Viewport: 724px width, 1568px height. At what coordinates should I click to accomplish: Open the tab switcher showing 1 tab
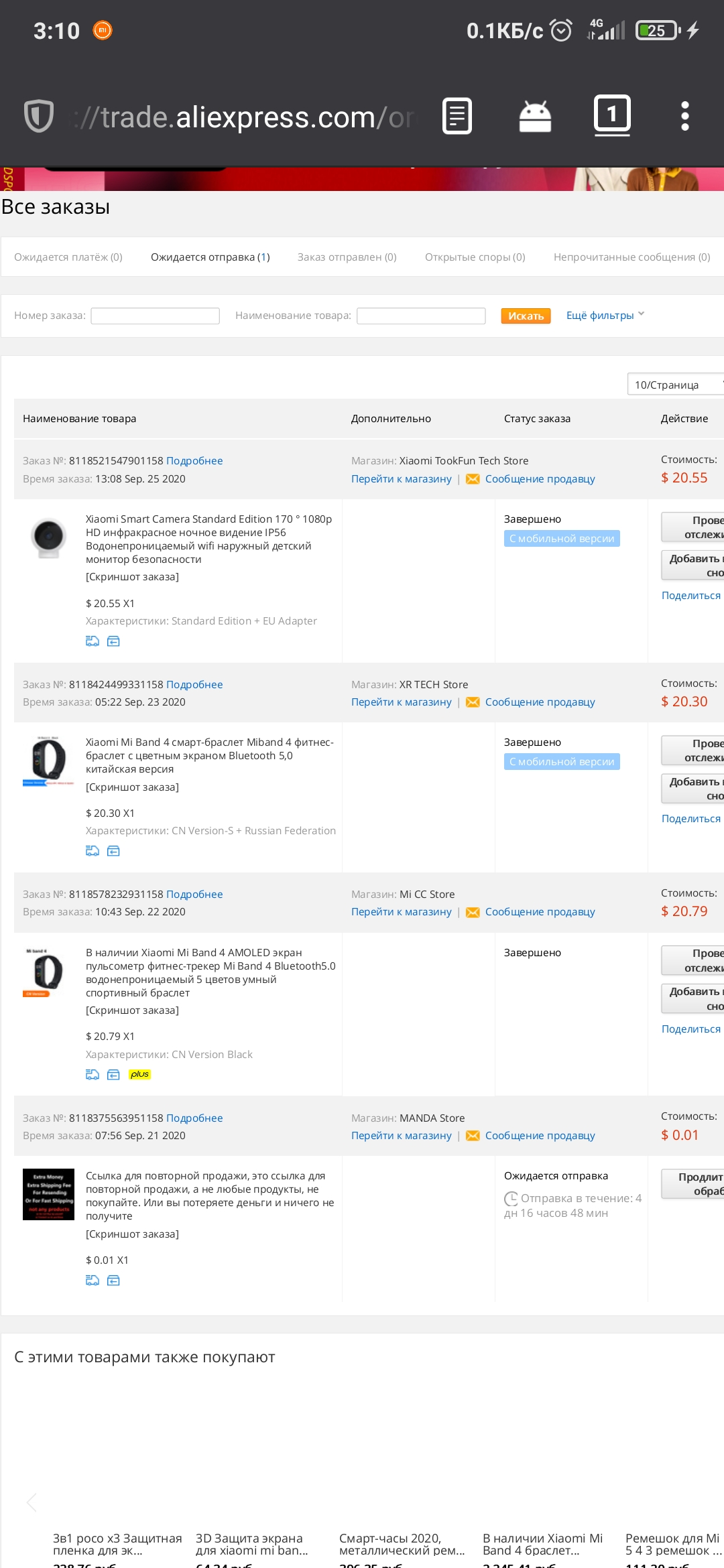[612, 115]
